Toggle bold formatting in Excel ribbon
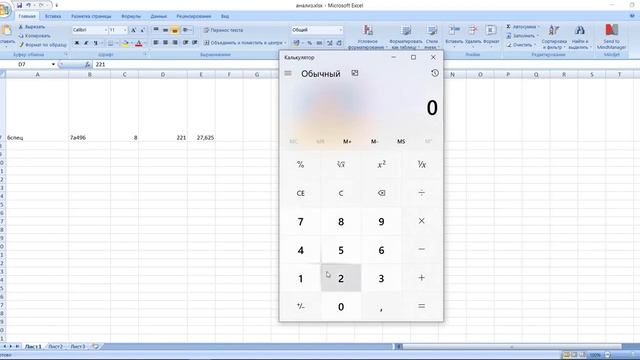Image resolution: width=640 pixels, height=360 pixels. (76, 43)
